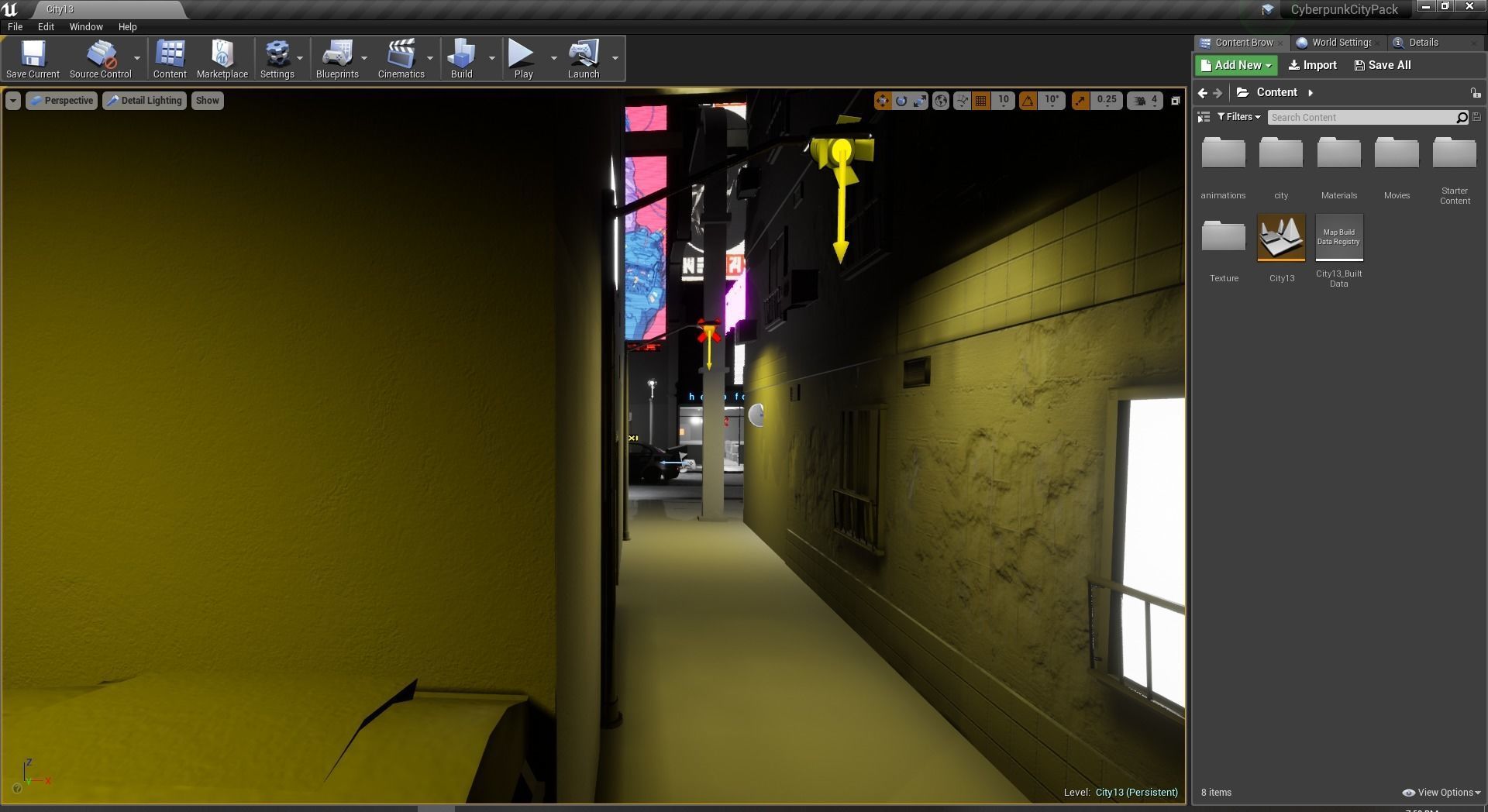The height and width of the screenshot is (812, 1488).
Task: Toggle the Content Browser sources panel
Action: pyautogui.click(x=1204, y=117)
